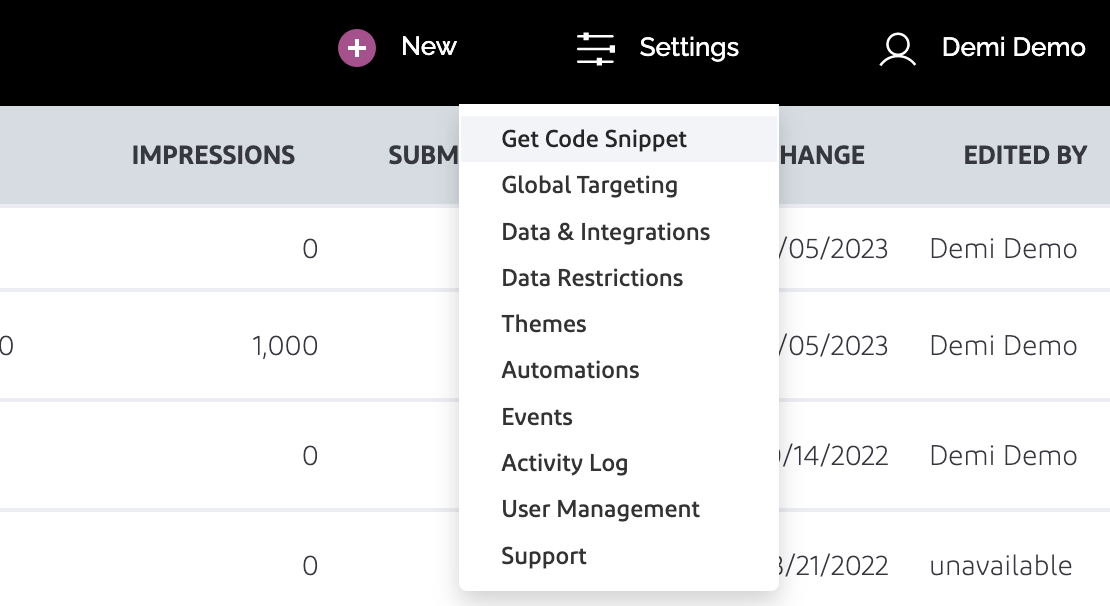Image resolution: width=1110 pixels, height=606 pixels.
Task: Select Support menu option
Action: [544, 556]
